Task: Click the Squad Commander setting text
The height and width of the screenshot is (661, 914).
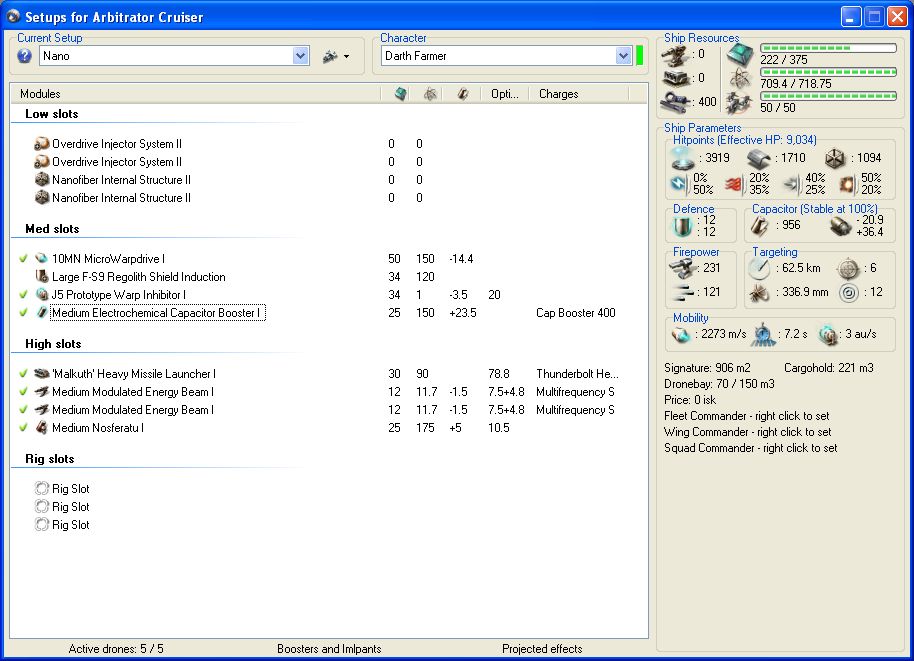Action: click(750, 448)
